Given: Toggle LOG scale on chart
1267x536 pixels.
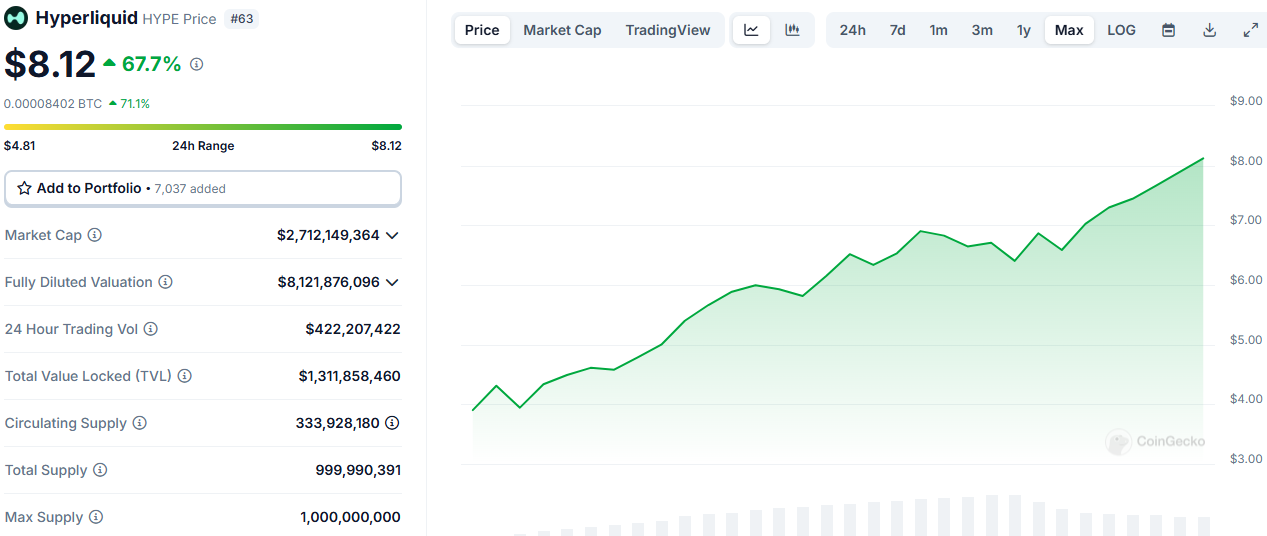Looking at the screenshot, I should [x=1121, y=30].
